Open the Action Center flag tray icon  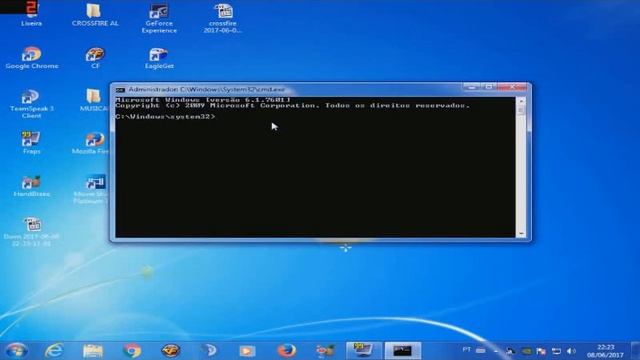point(541,351)
